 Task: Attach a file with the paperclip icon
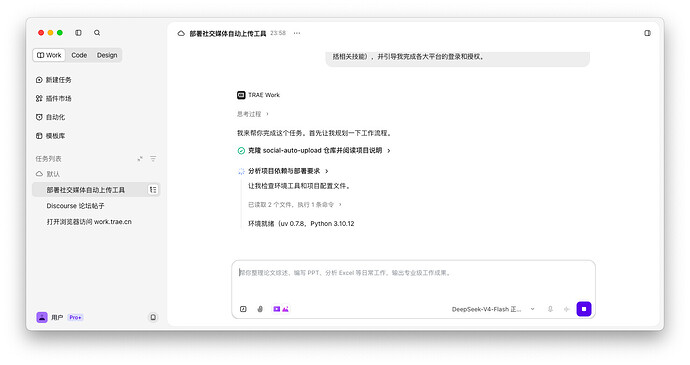[260, 309]
